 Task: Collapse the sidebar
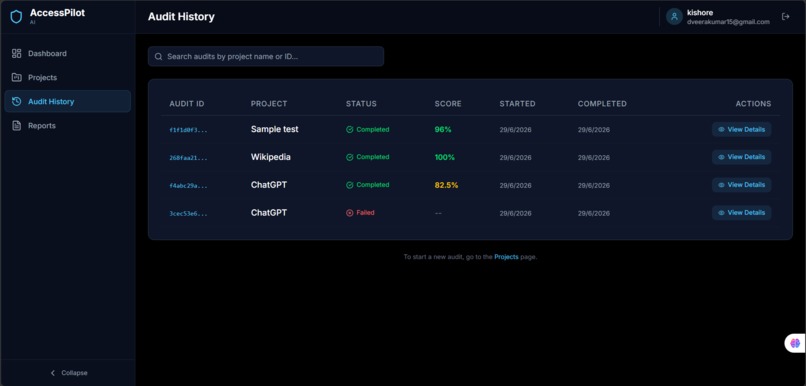point(68,373)
